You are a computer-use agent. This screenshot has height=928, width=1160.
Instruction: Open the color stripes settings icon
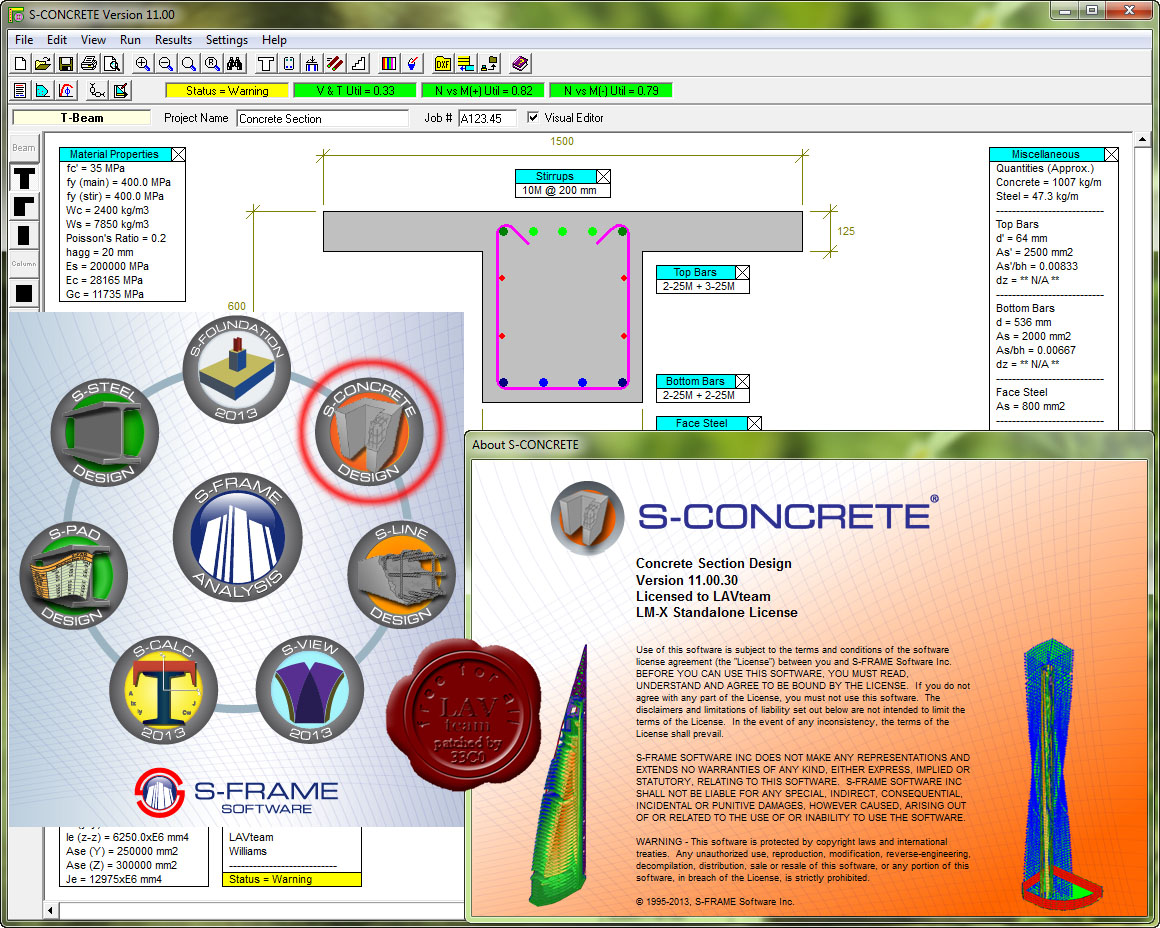click(x=388, y=64)
